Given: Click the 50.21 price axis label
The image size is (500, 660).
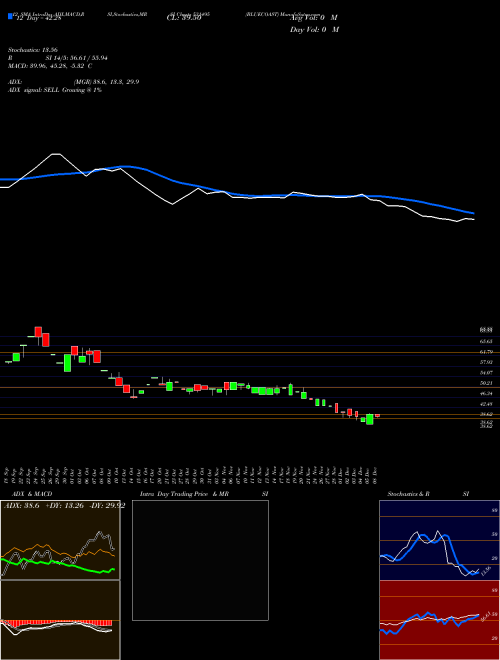Looking at the screenshot, I should pos(487,383).
